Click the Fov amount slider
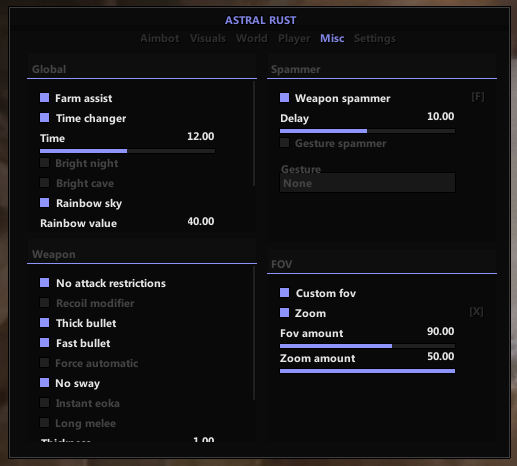Image resolution: width=517 pixels, height=466 pixels. (367, 346)
